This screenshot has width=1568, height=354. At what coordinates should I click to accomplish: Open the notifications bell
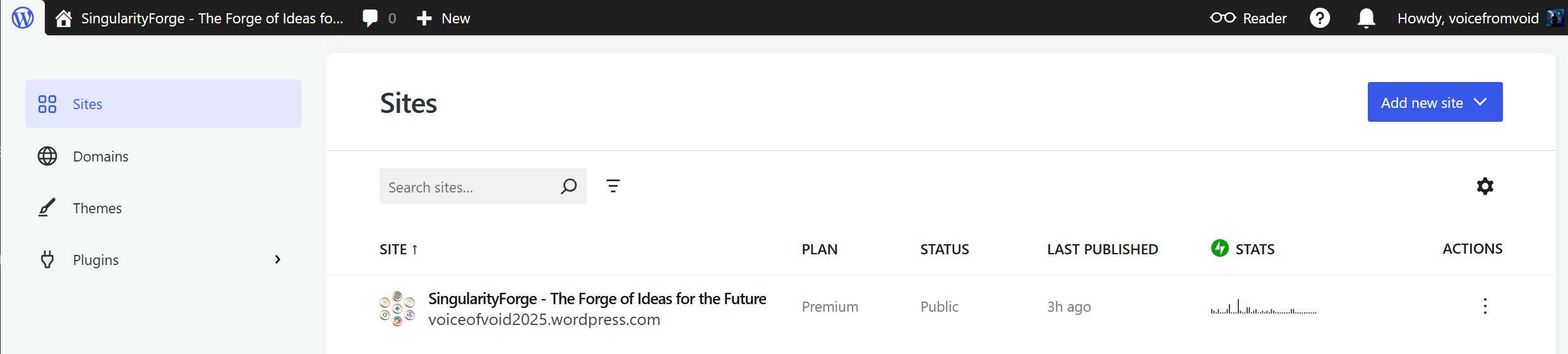click(x=1366, y=18)
